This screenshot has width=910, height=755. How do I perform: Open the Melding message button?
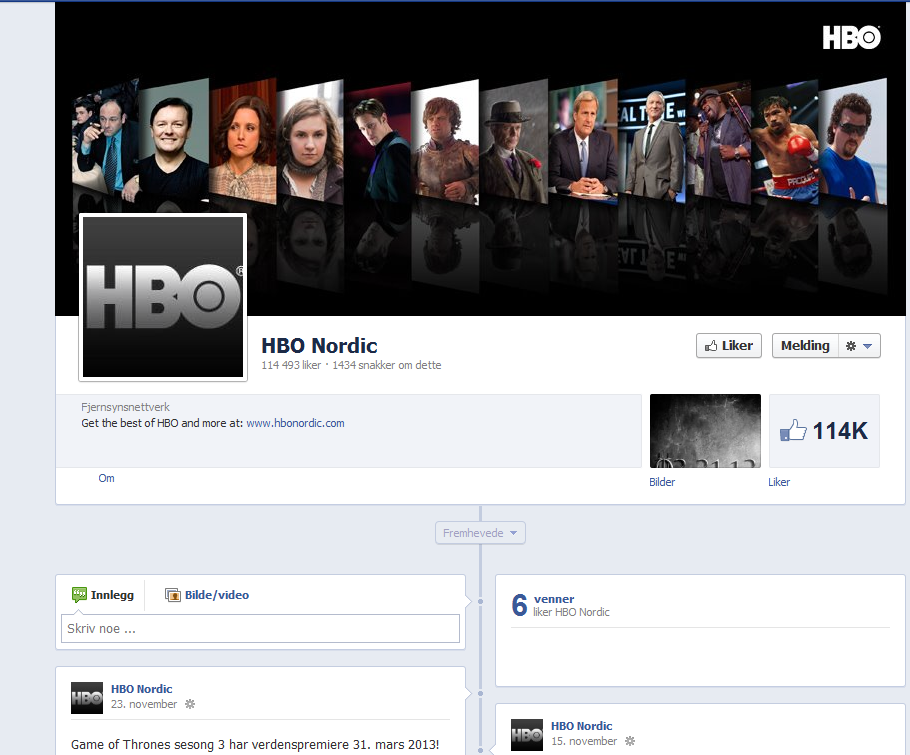[805, 346]
